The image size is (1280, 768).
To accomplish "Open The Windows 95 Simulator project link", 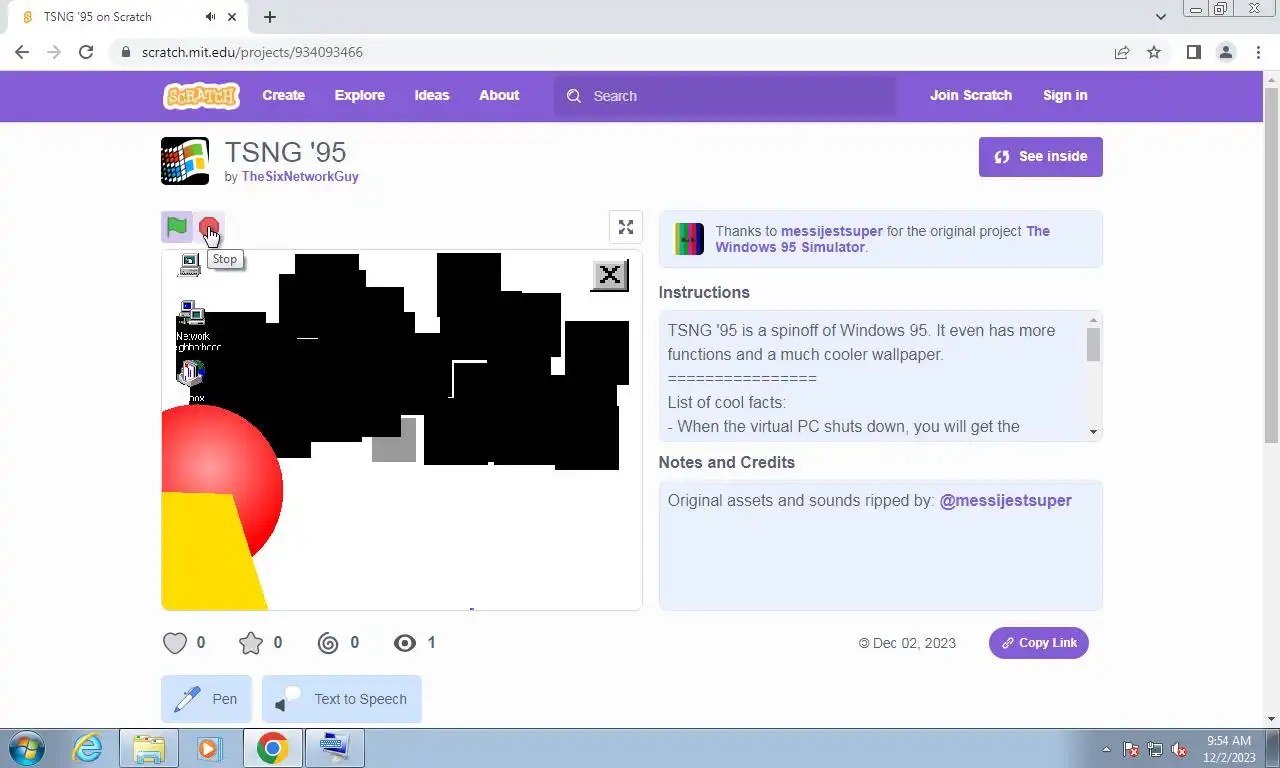I will [882, 239].
